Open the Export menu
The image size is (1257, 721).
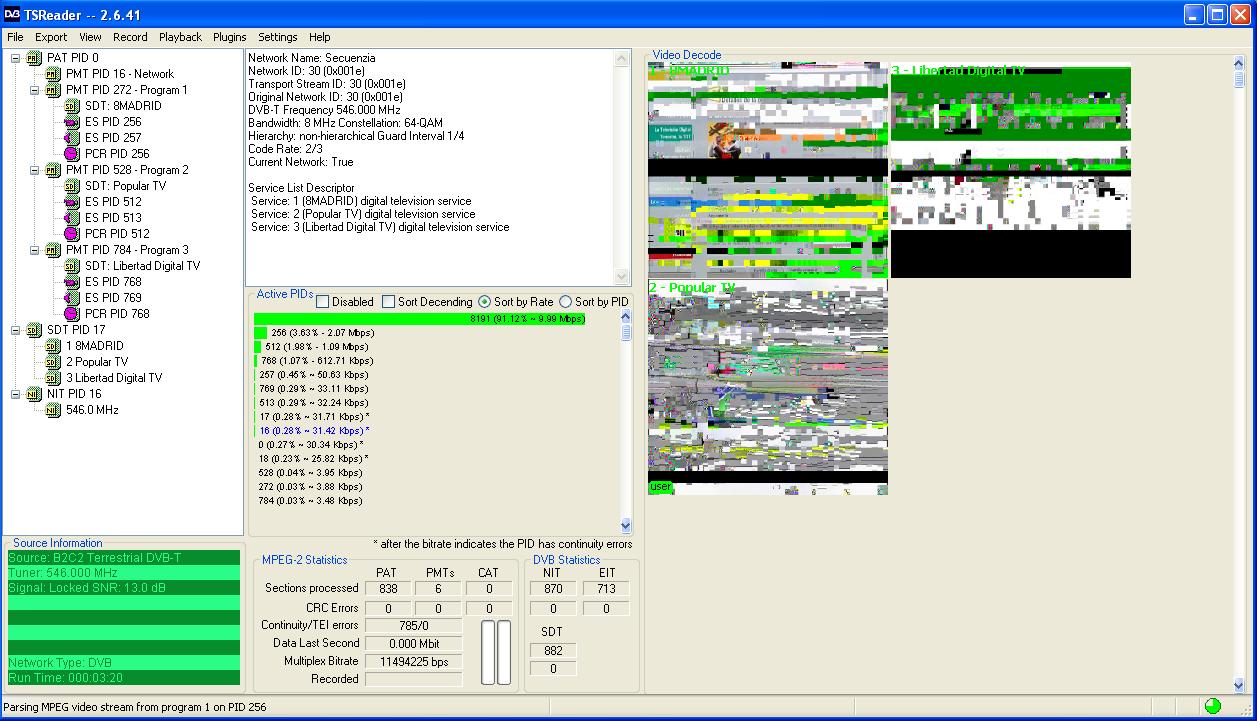pyautogui.click(x=51, y=37)
